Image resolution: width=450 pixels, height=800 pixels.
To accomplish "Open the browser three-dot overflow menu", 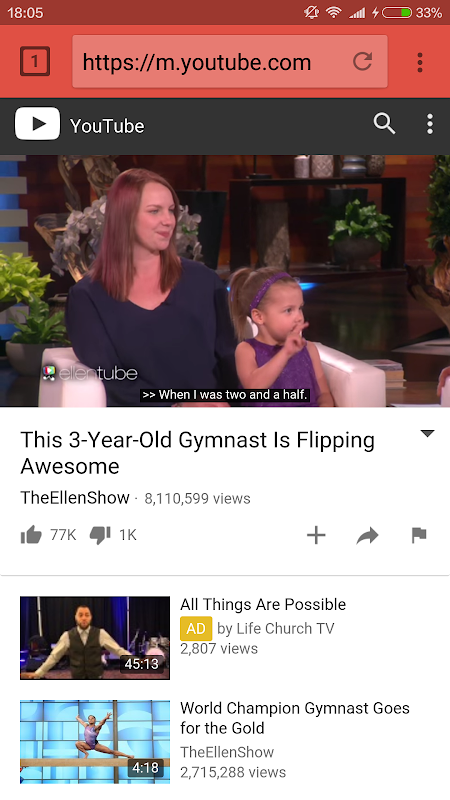I will [x=419, y=62].
